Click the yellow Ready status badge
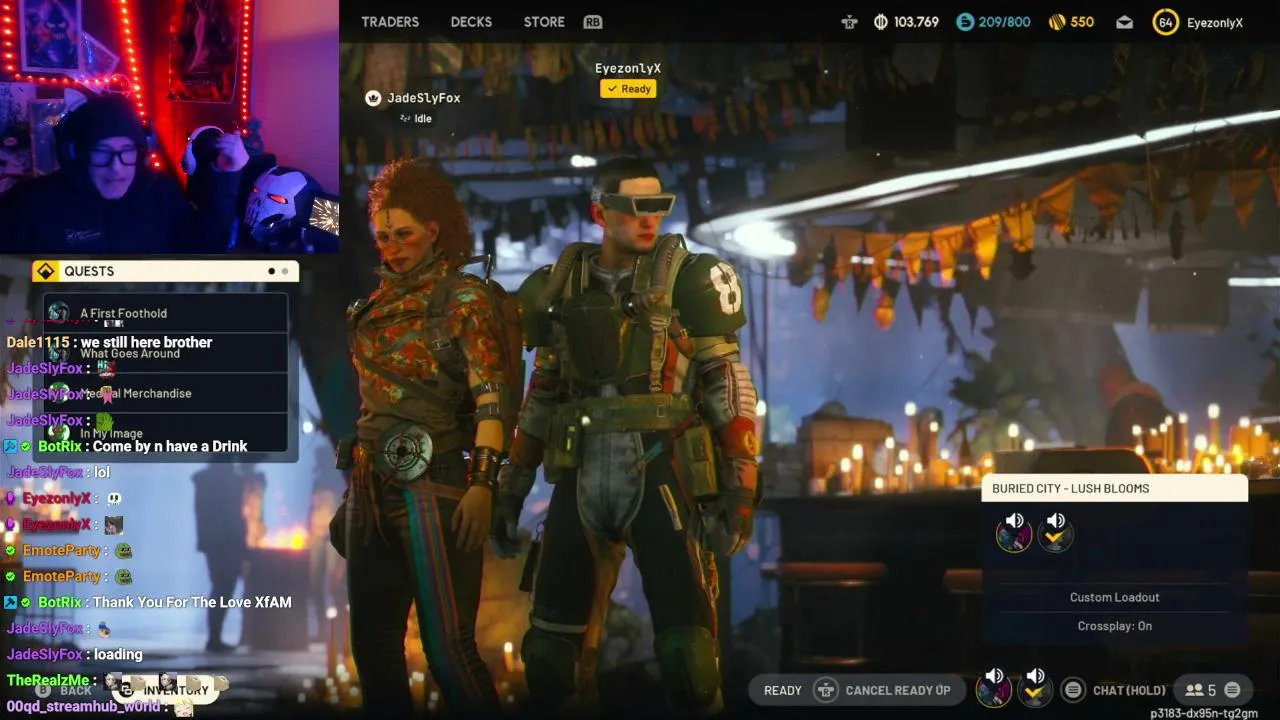 click(x=628, y=88)
